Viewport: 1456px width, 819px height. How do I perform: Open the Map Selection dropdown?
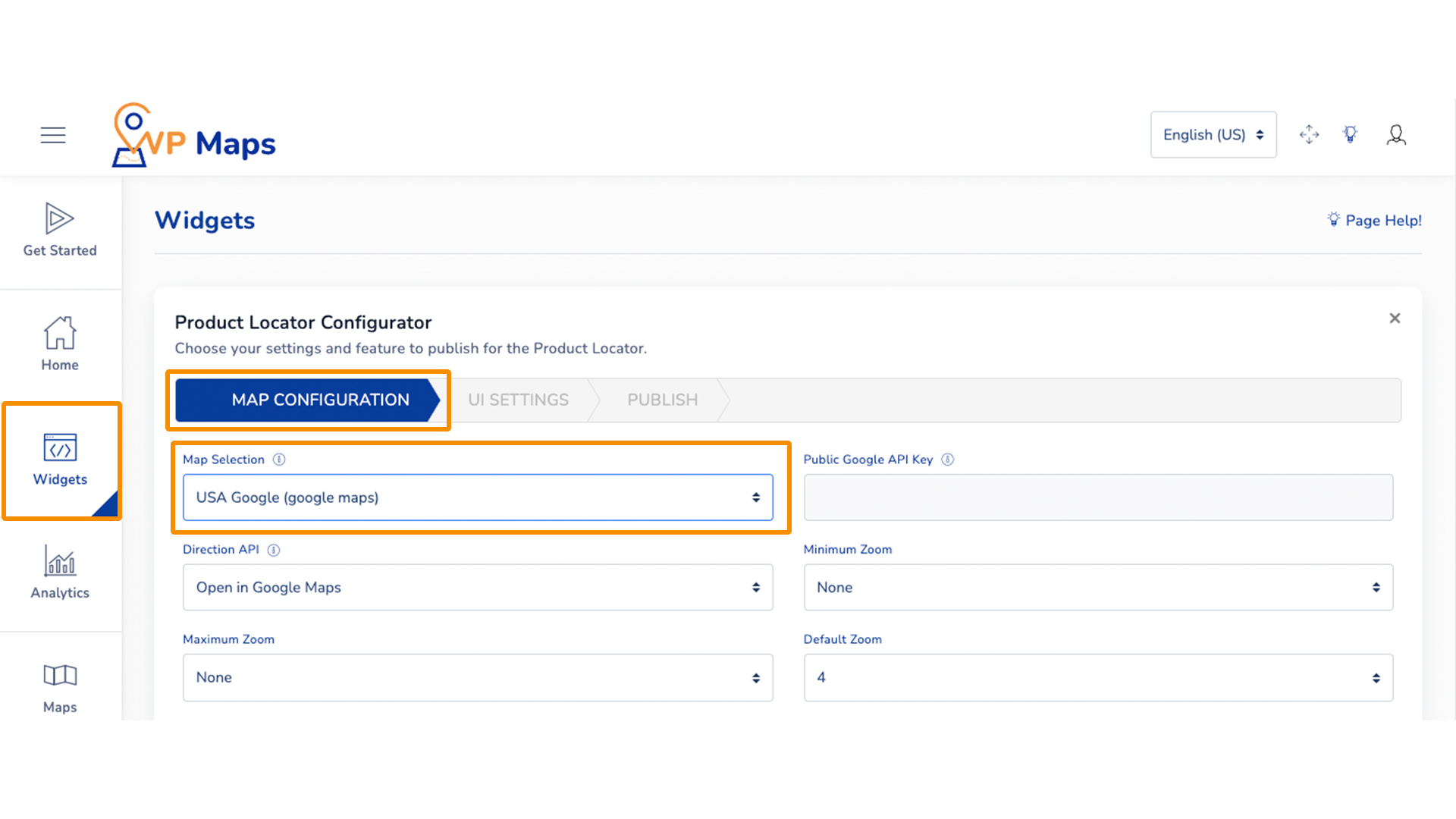(x=477, y=497)
